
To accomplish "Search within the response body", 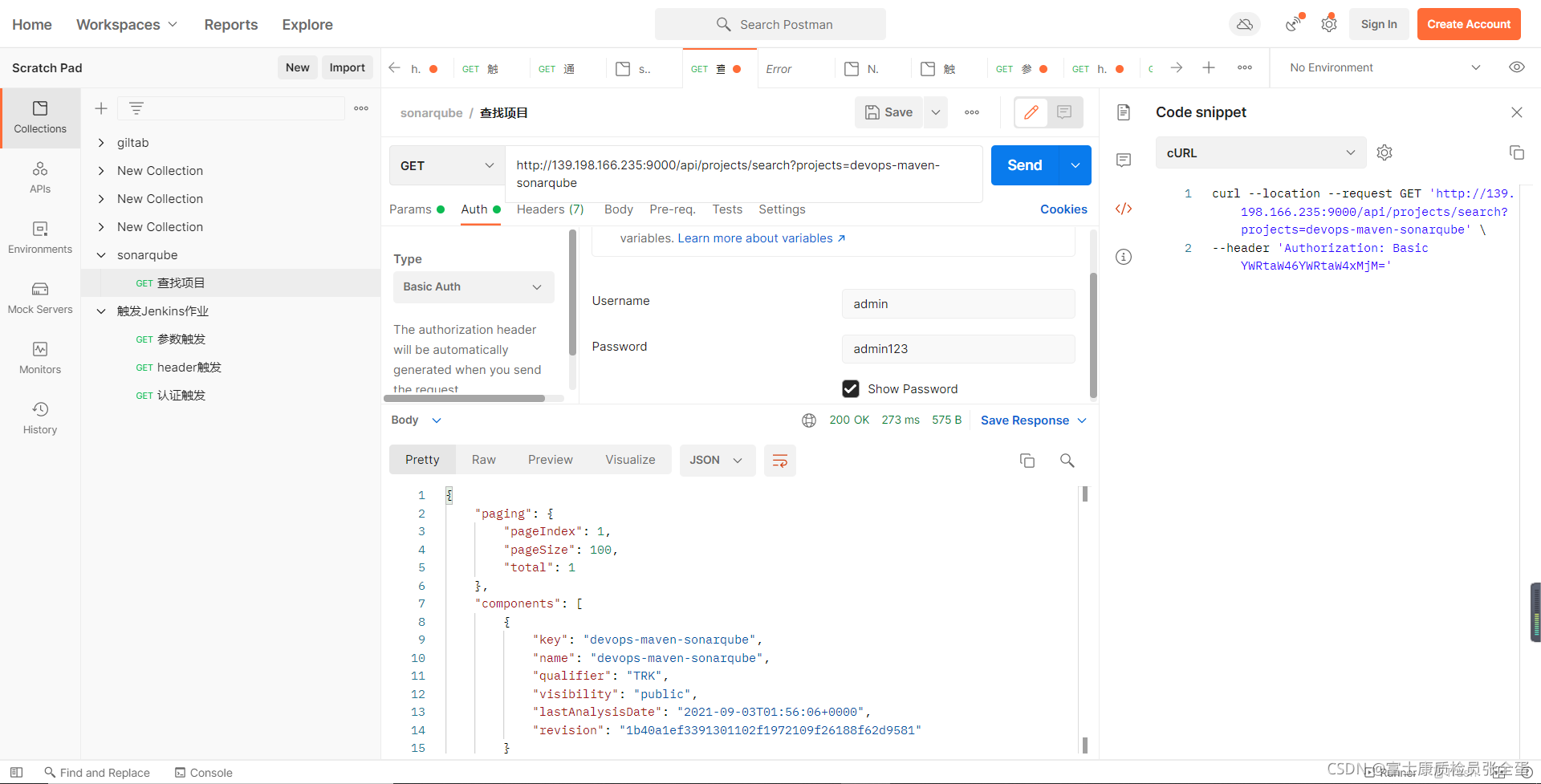I will 1067,461.
